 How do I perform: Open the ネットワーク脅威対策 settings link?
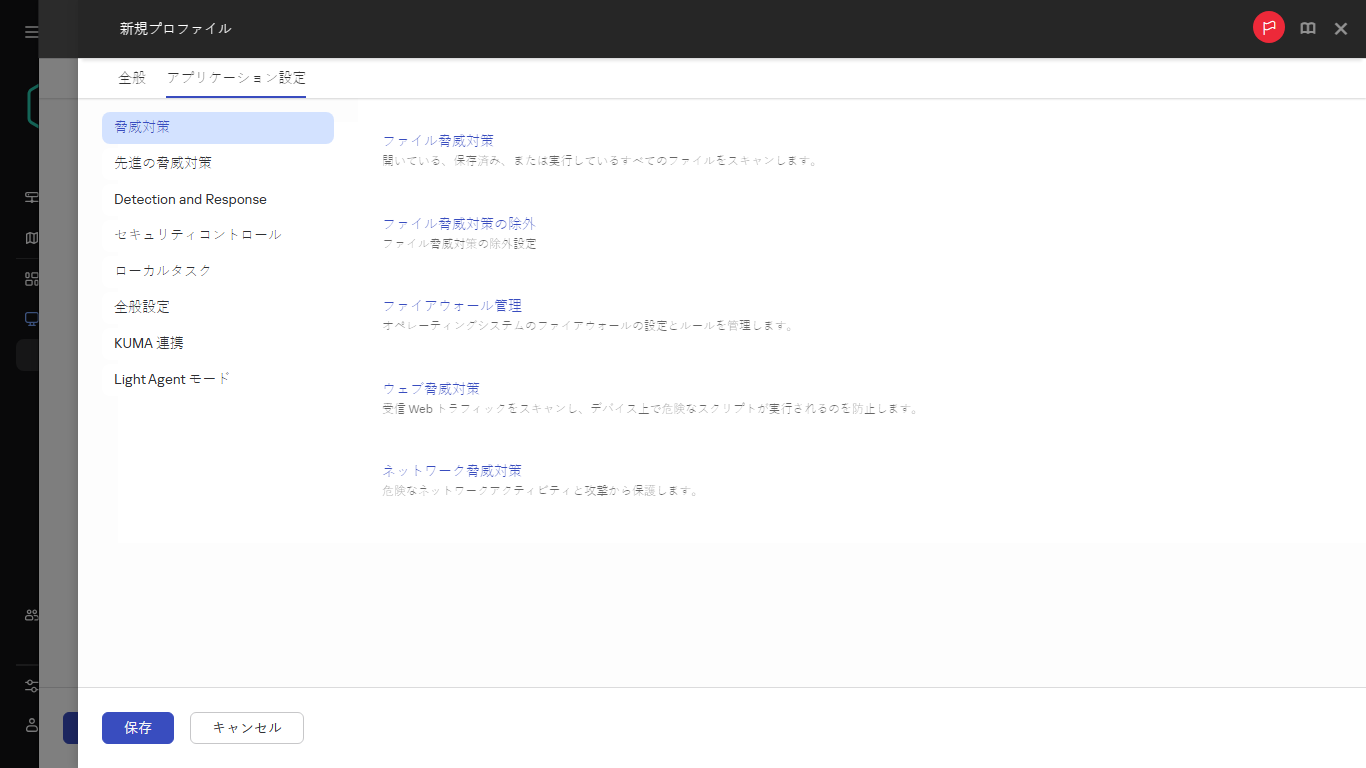452,470
